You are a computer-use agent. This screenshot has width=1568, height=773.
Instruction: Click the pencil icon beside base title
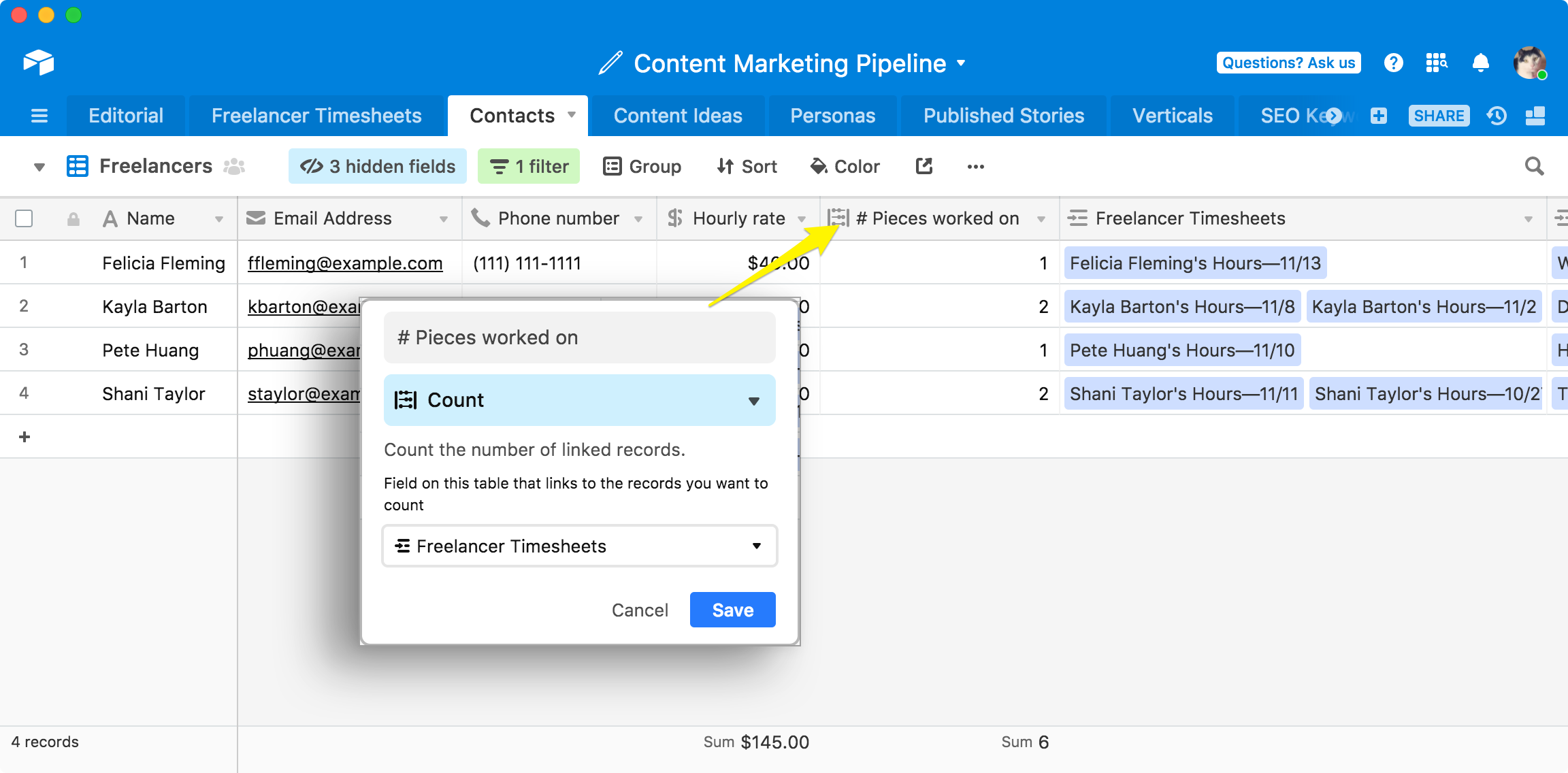tap(610, 63)
